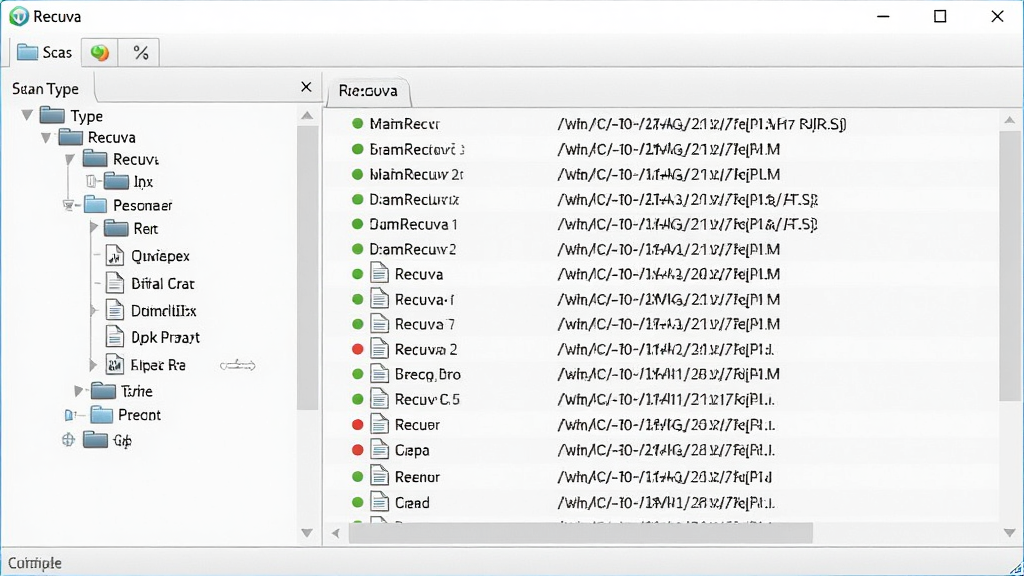
Task: Click the document icon for Reenor
Action: coord(379,476)
